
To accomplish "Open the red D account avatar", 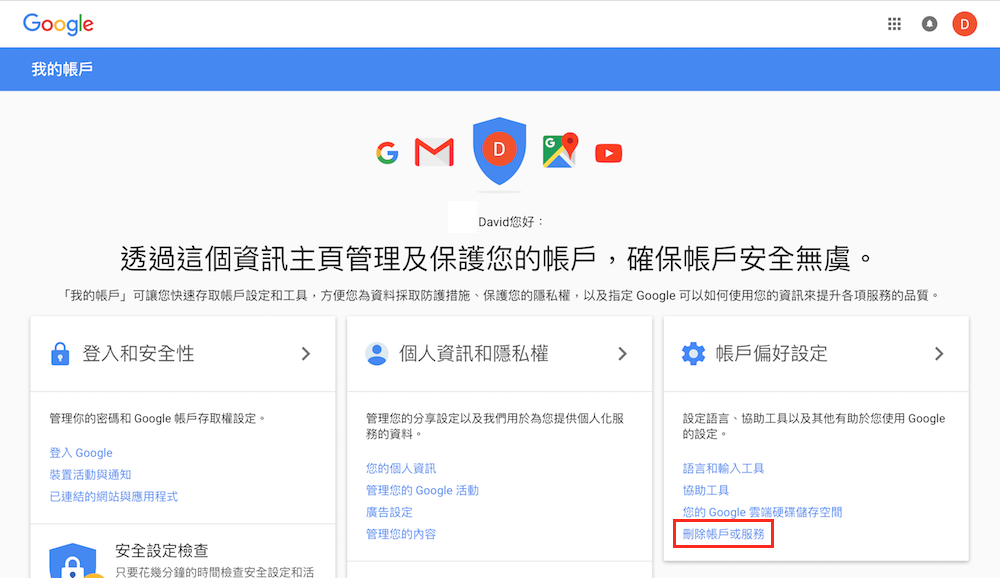I will (x=964, y=24).
